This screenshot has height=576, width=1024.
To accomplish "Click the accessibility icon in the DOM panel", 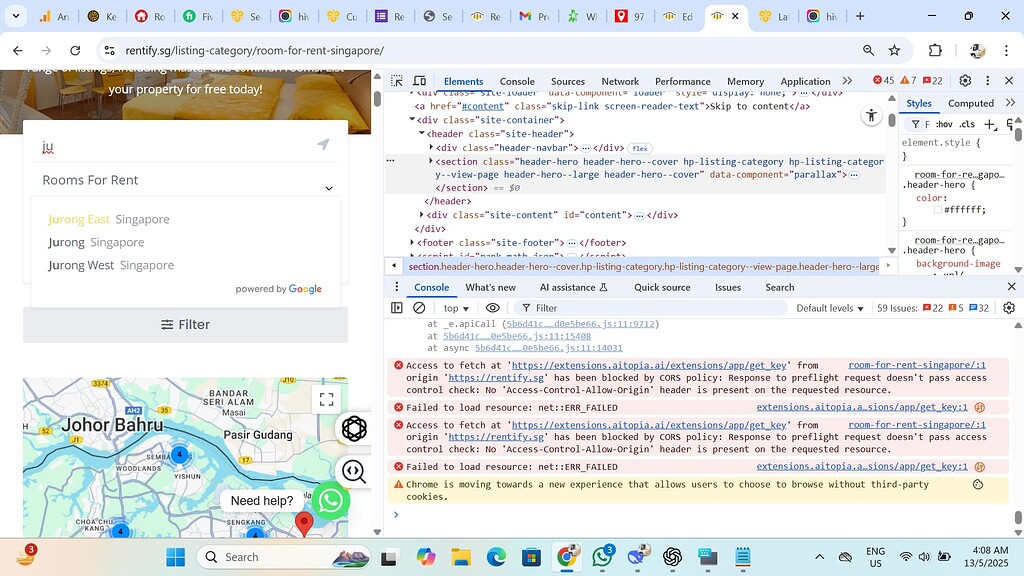I will tap(871, 115).
